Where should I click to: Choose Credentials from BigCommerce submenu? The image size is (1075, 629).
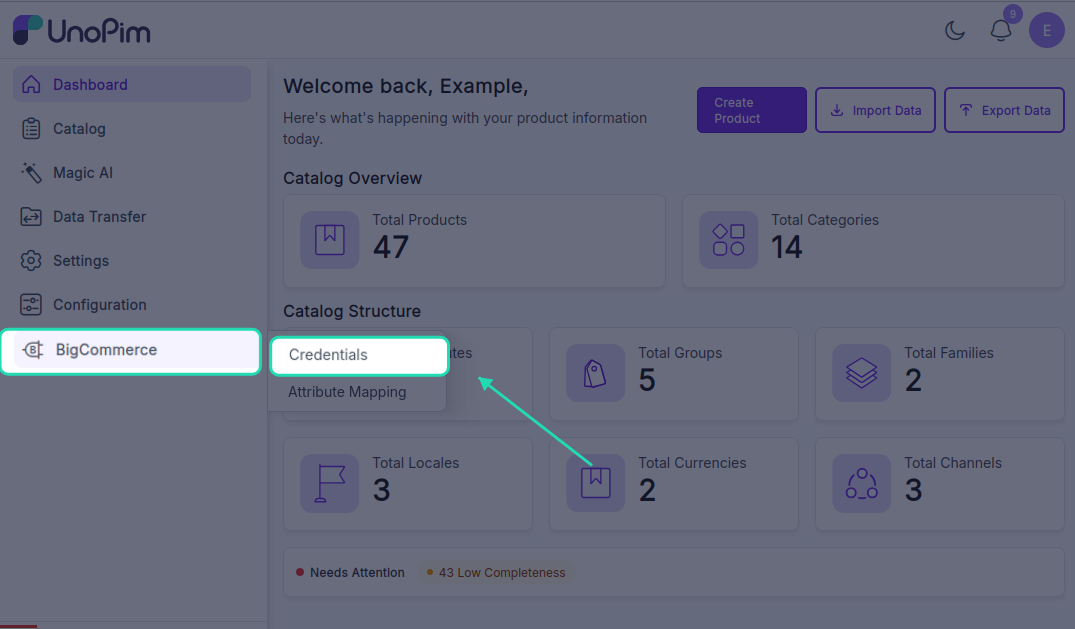tap(359, 355)
